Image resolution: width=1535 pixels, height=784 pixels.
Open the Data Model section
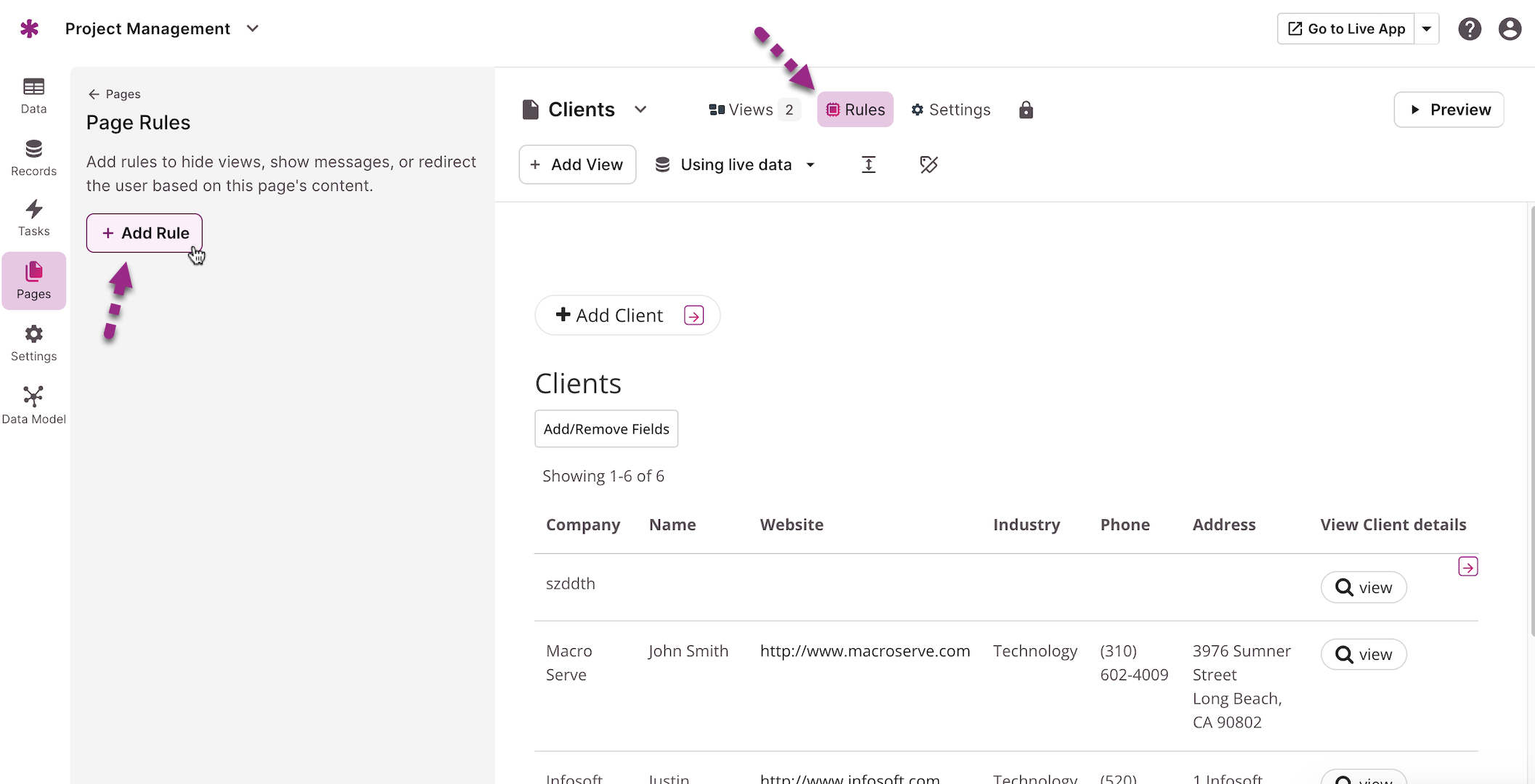click(x=33, y=406)
